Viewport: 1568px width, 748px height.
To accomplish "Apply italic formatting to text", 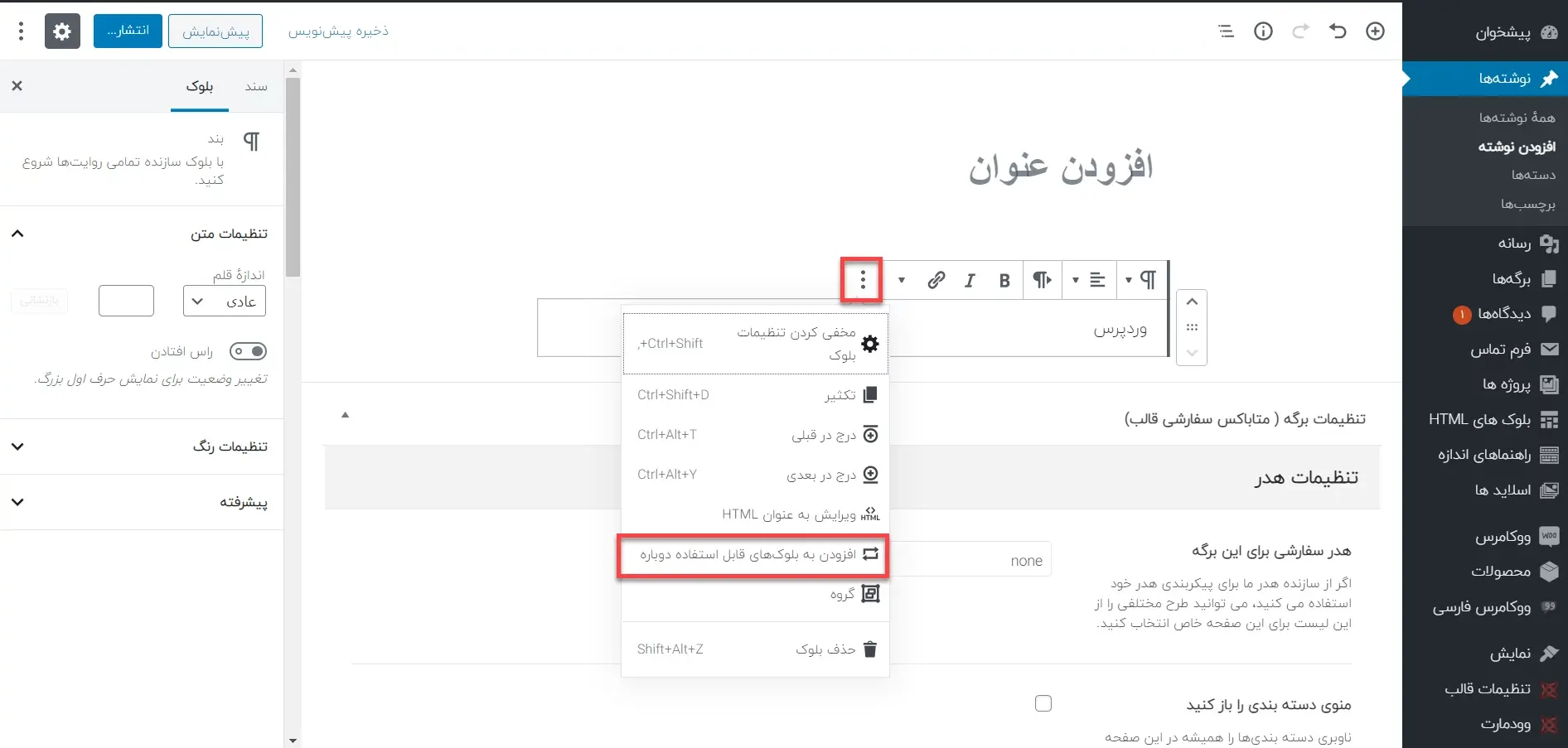I will coord(970,280).
